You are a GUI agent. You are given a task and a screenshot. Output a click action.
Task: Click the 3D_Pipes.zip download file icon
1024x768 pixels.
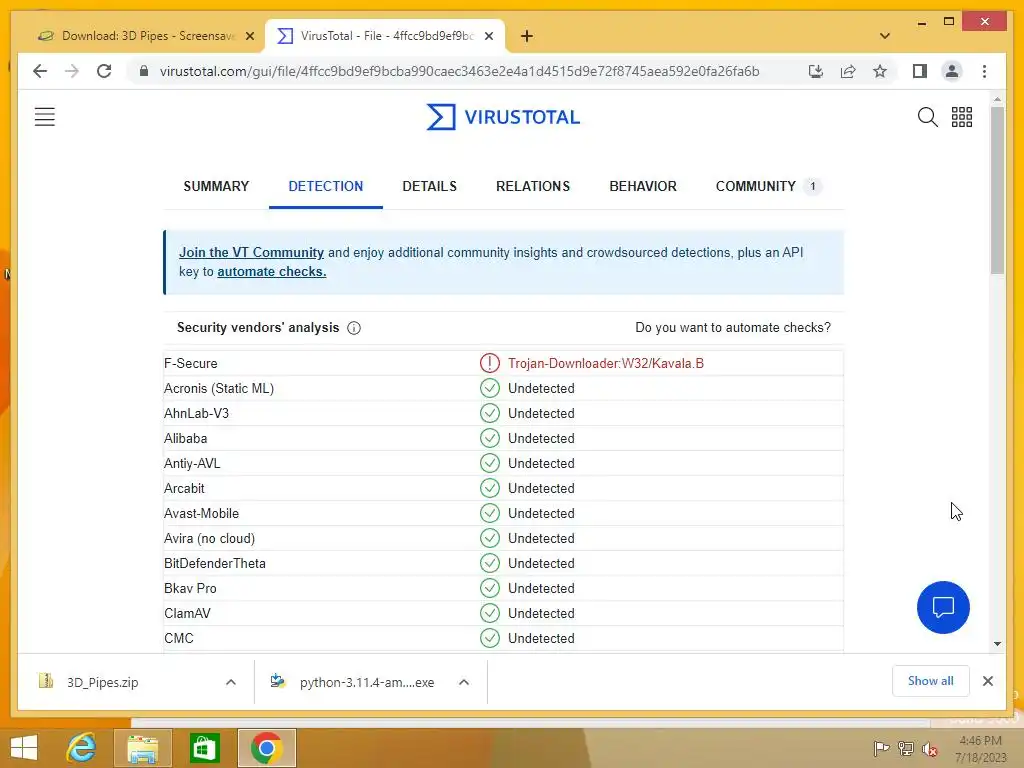[x=46, y=682]
